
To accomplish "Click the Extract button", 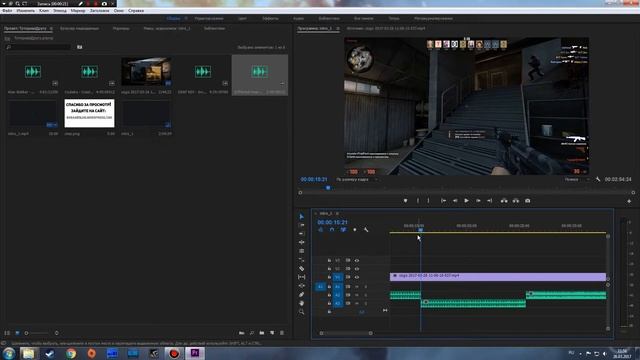I will (516, 201).
